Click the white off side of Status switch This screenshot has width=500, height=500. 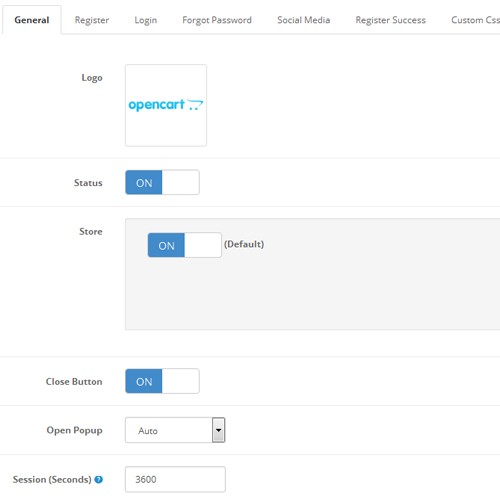pyautogui.click(x=181, y=182)
